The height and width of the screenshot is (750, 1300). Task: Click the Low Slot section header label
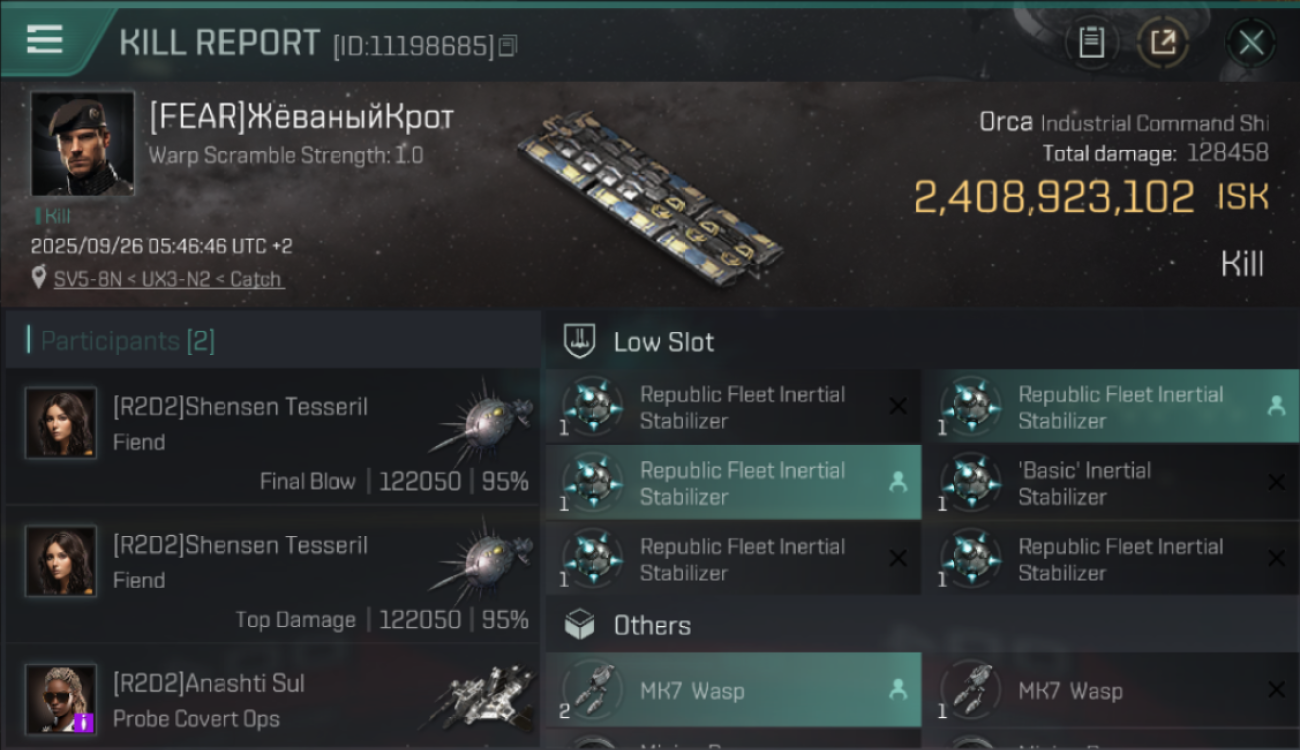tap(664, 342)
